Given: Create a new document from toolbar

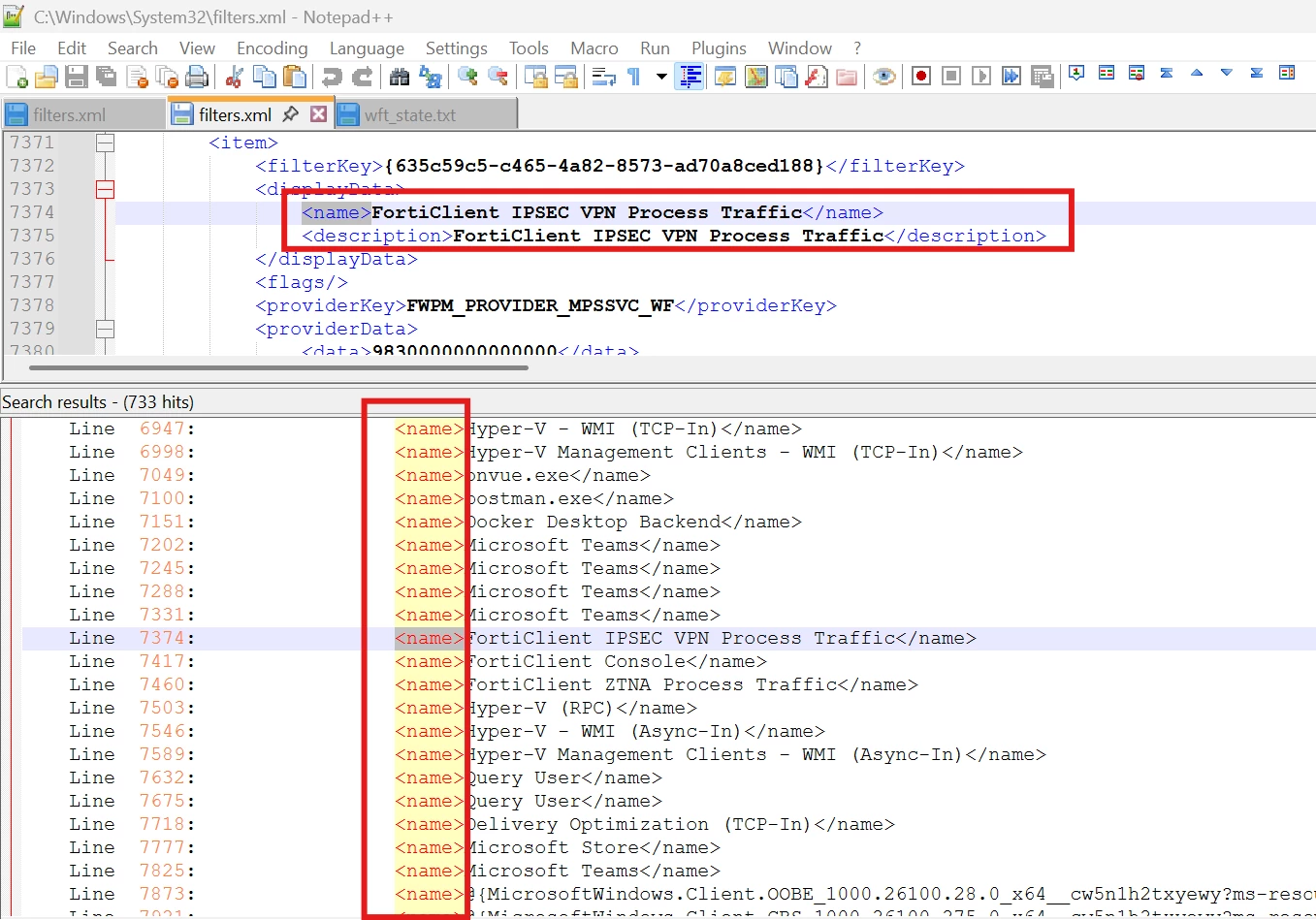Looking at the screenshot, I should pos(16,77).
